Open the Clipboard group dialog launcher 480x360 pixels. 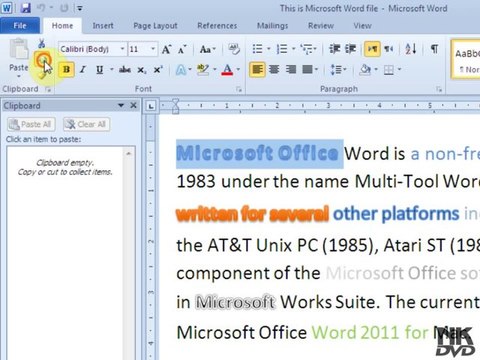pos(48,89)
